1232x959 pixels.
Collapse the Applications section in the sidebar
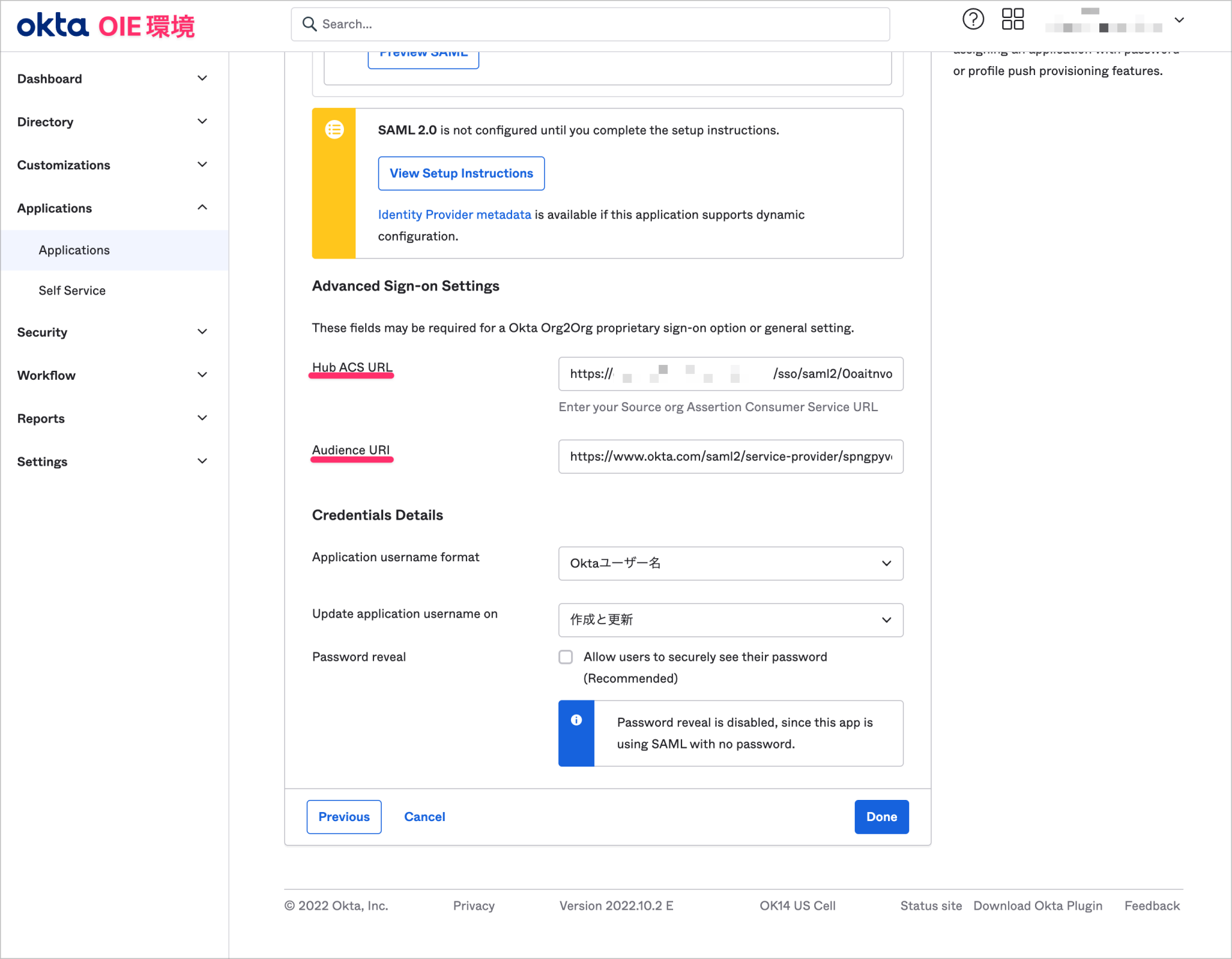[x=201, y=207]
